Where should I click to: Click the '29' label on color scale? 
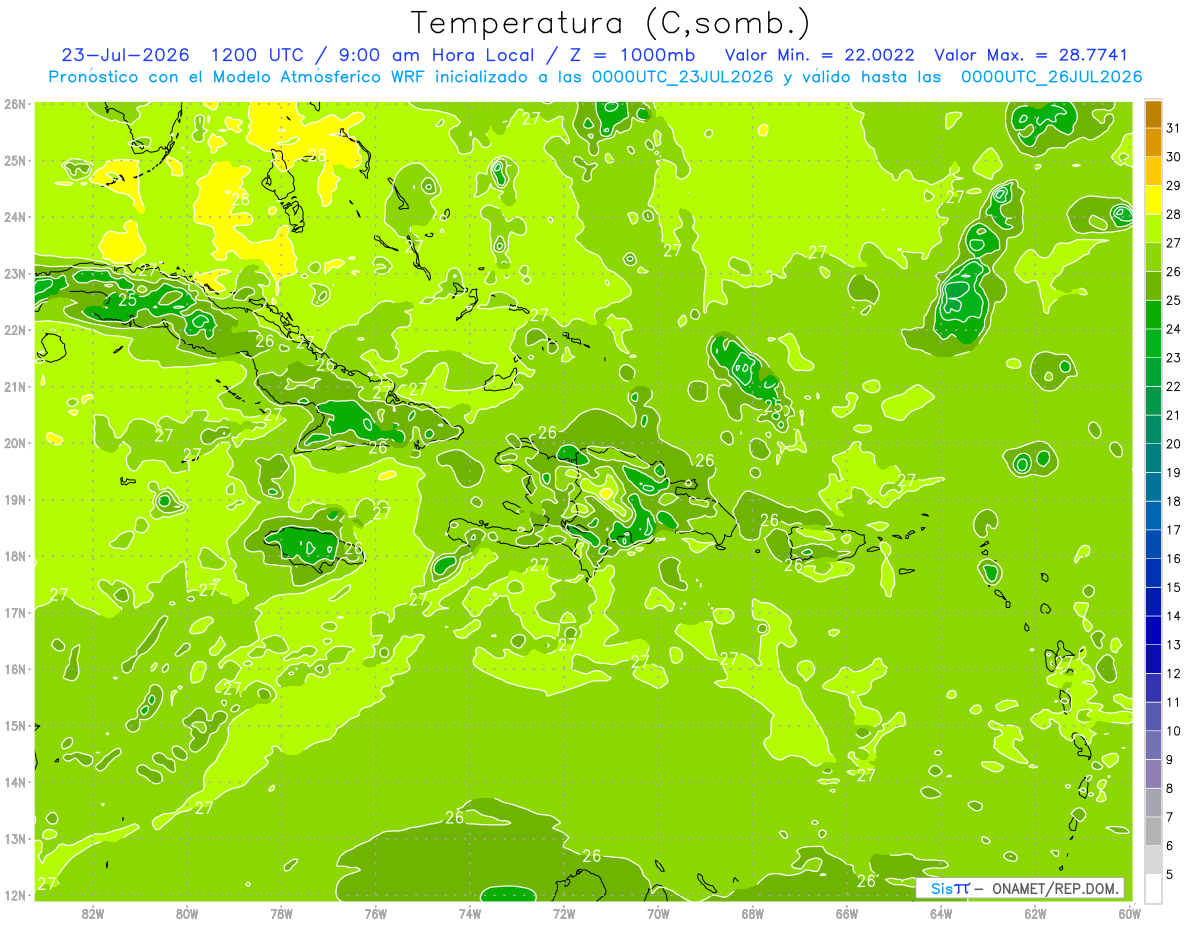(1174, 187)
